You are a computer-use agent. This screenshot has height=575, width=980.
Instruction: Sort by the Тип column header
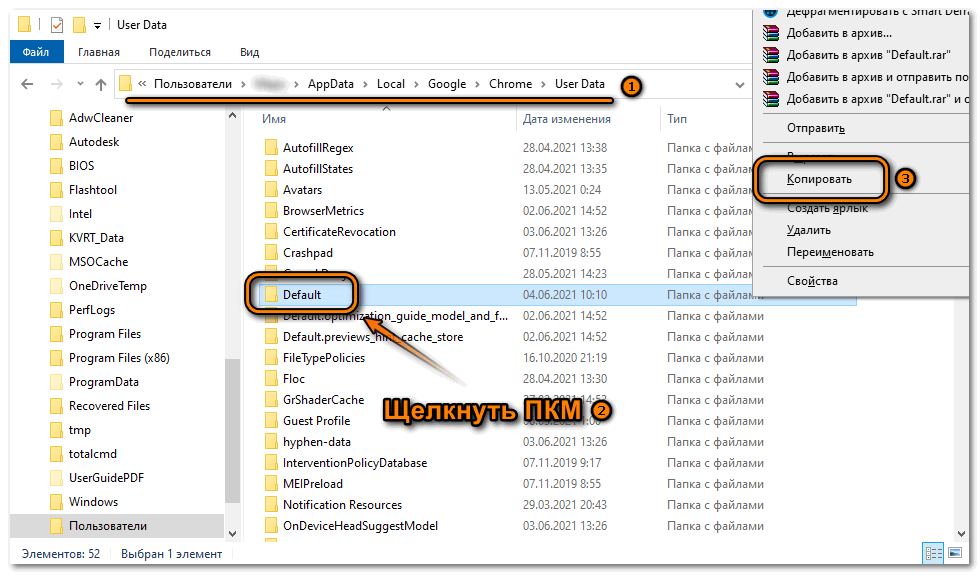(677, 119)
